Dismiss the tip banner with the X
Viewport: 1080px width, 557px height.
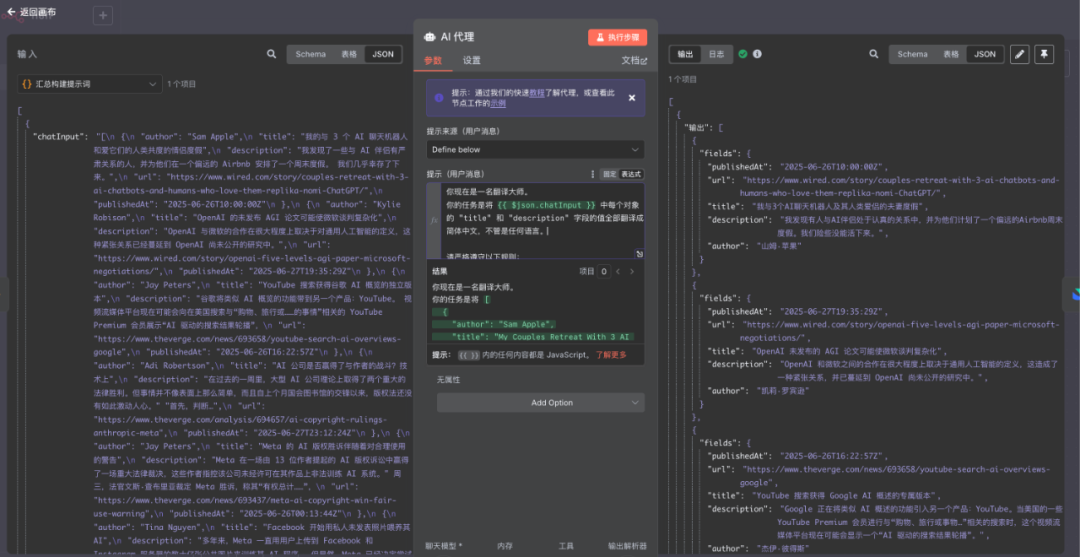(x=632, y=98)
